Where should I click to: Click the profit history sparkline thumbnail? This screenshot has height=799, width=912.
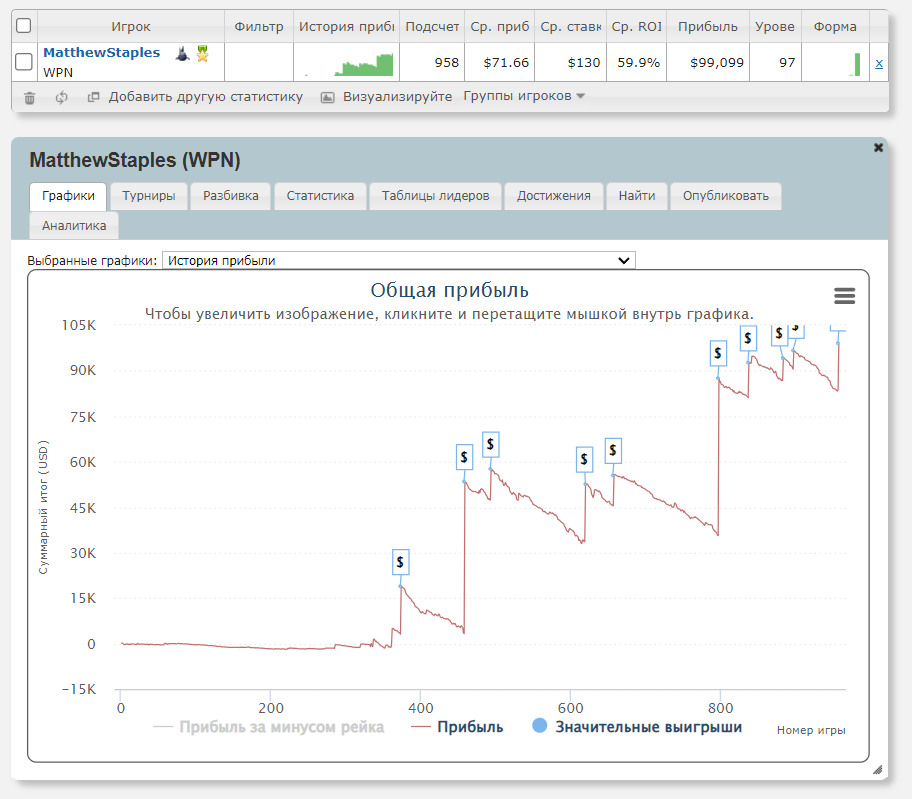pos(348,64)
